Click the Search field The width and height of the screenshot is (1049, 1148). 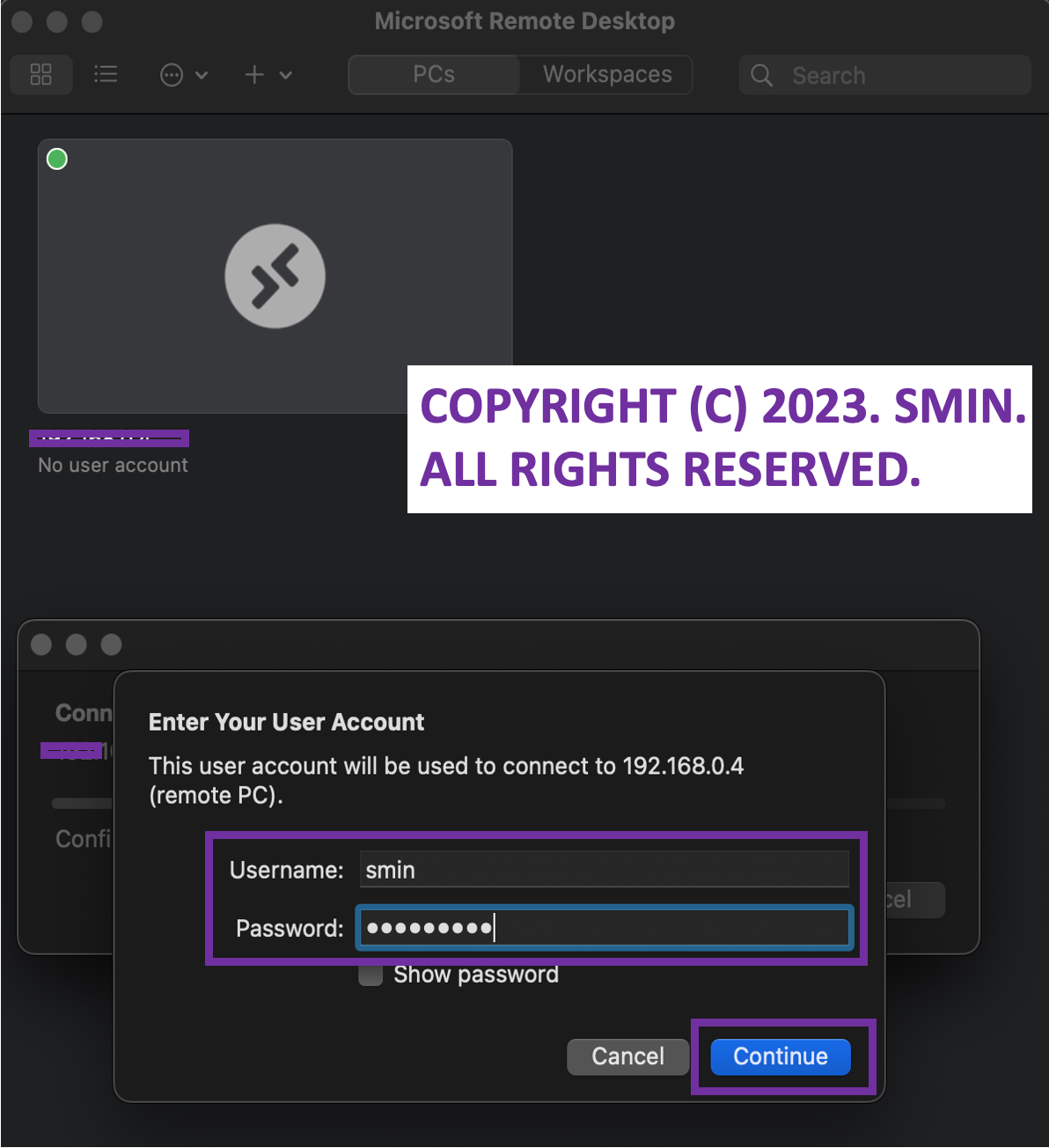[884, 75]
